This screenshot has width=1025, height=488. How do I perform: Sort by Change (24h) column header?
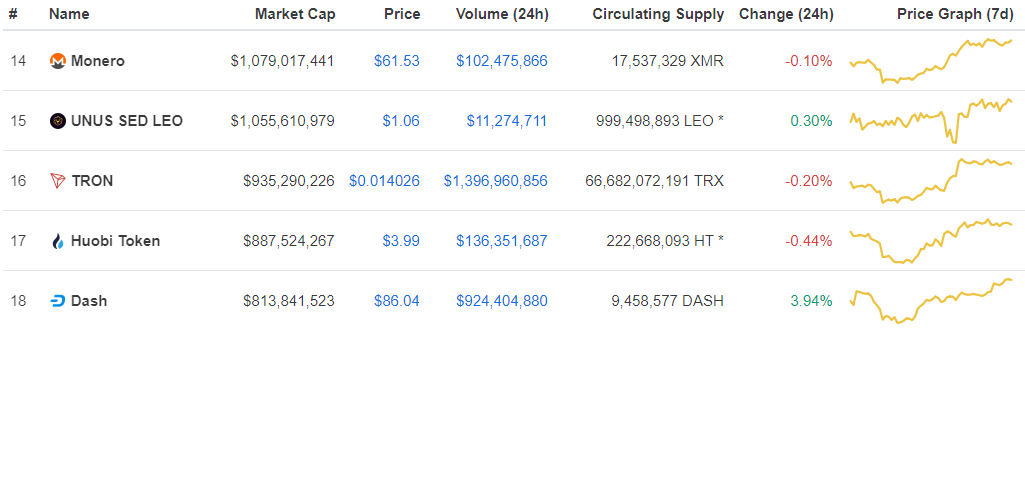pyautogui.click(x=786, y=14)
